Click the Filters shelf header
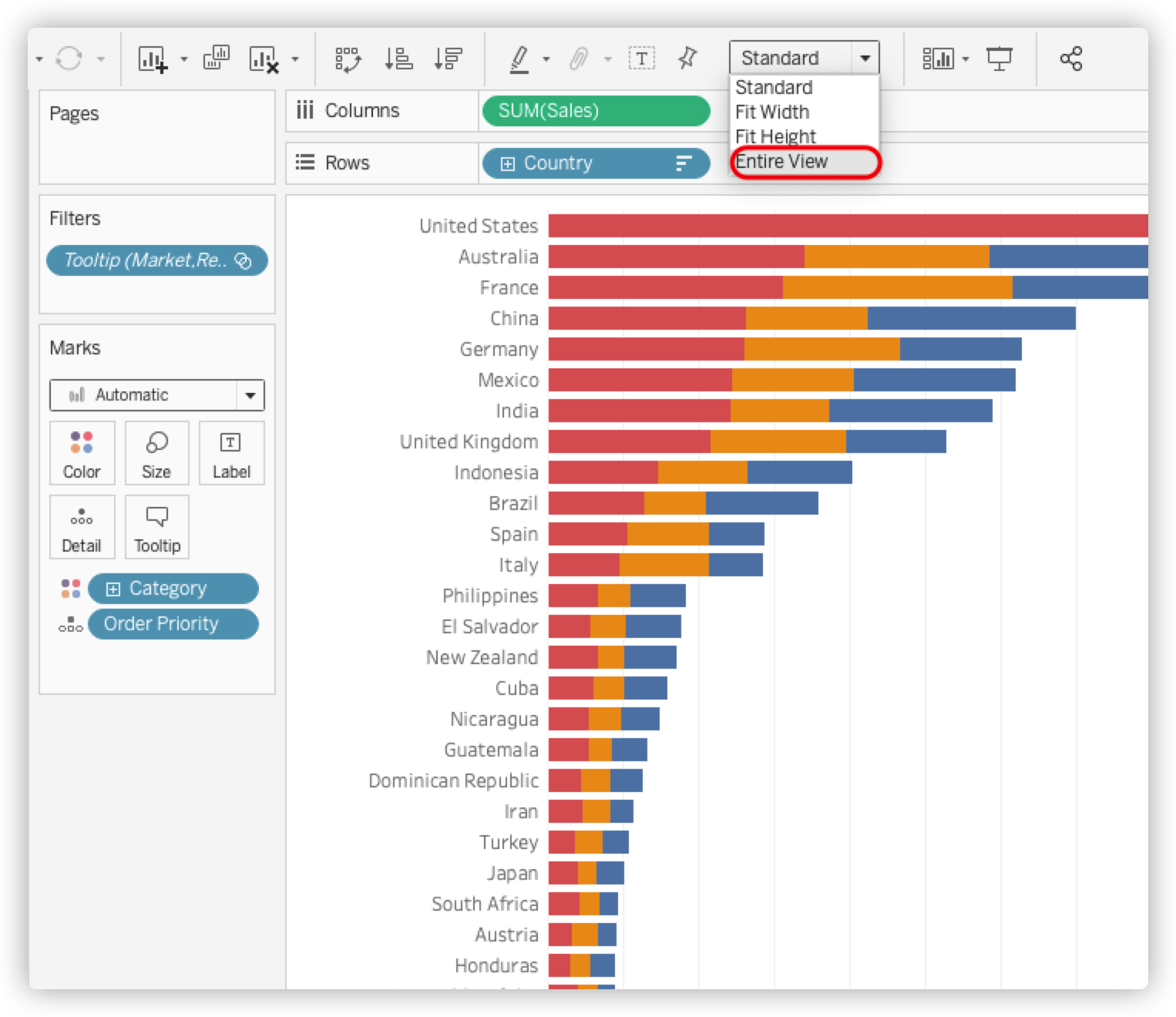This screenshot has height=1017, width=1176. [x=75, y=219]
